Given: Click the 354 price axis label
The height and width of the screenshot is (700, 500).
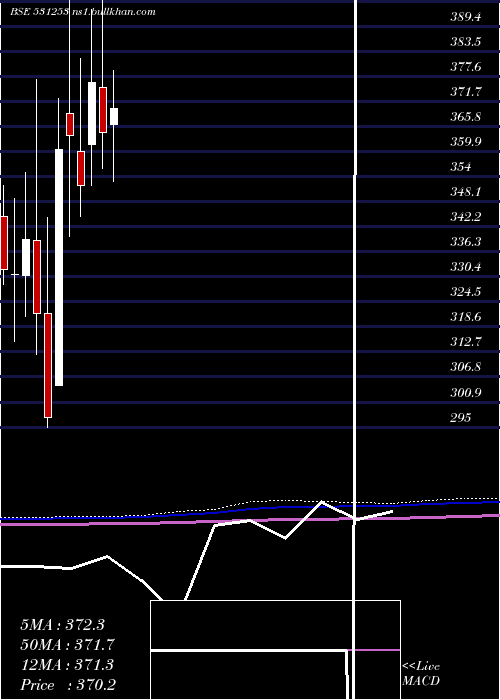Looking at the screenshot, I should coord(461,167).
